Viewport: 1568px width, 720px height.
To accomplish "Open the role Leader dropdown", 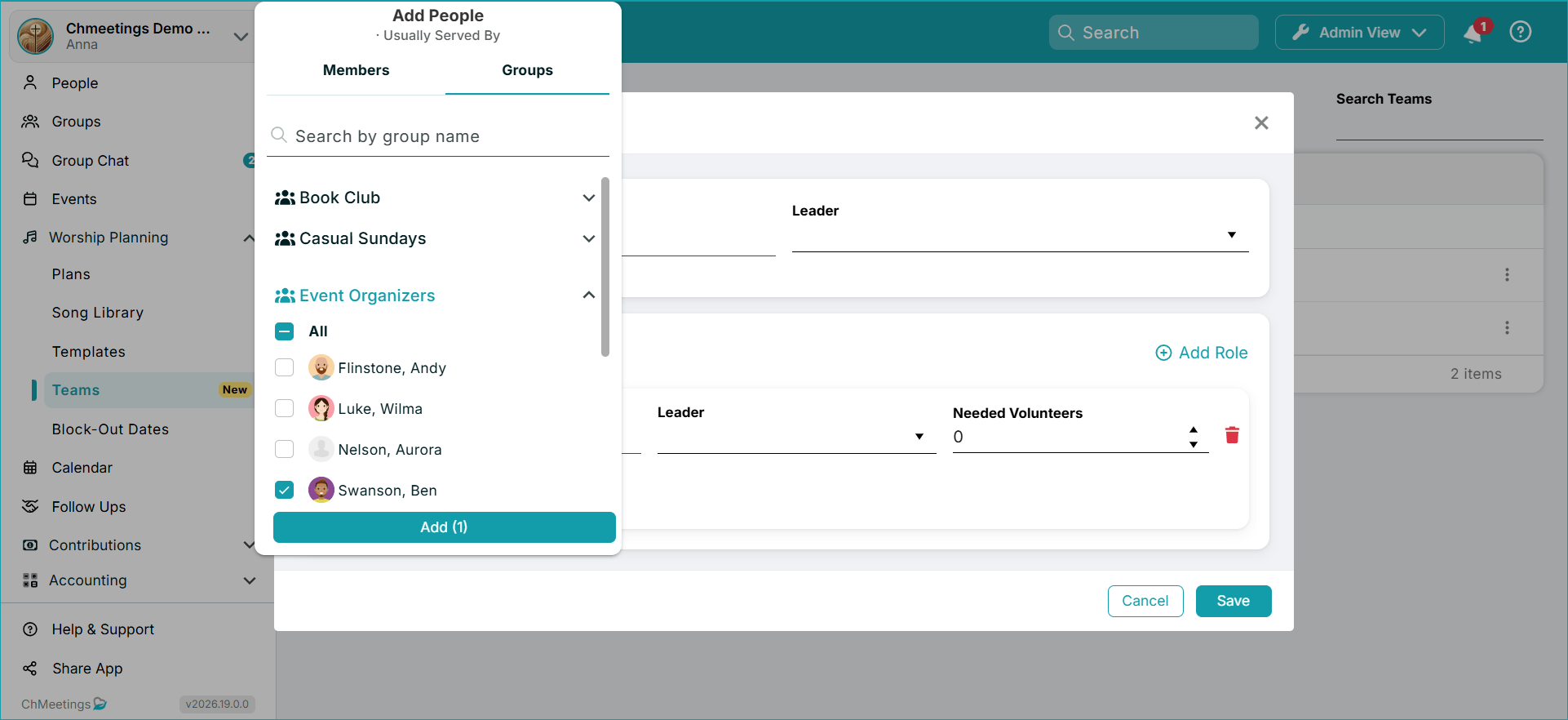I will [796, 437].
